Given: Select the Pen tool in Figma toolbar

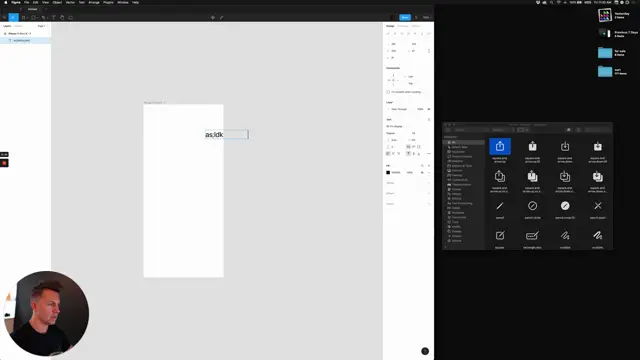Looking at the screenshot, I should pyautogui.click(x=44, y=18).
